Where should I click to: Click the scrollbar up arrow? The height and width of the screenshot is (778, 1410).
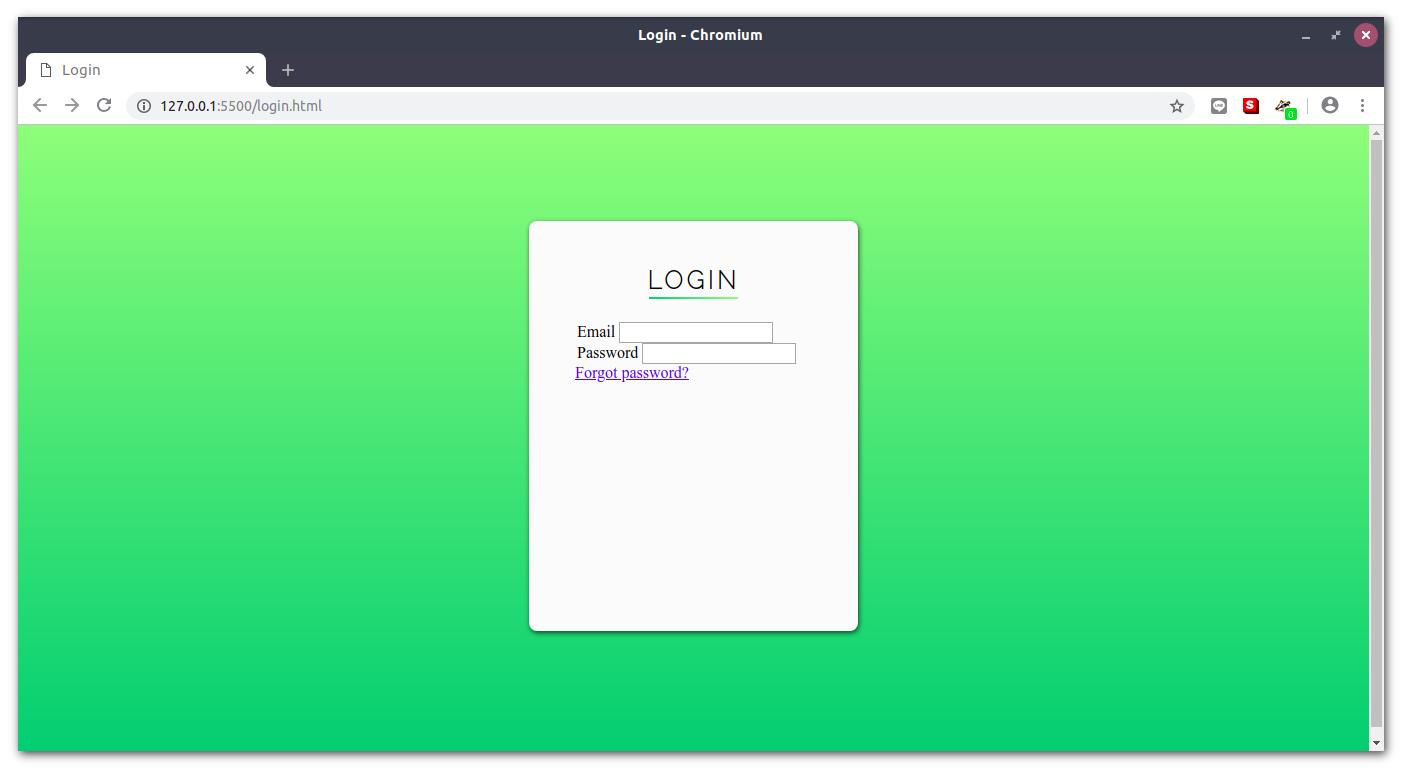(x=1376, y=133)
